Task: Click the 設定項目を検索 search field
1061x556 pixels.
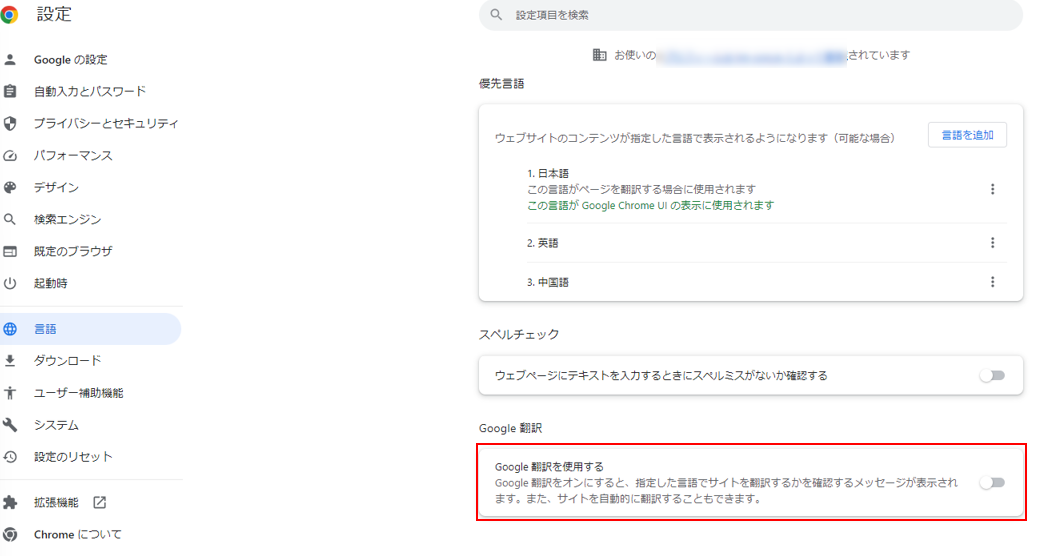Action: [750, 14]
